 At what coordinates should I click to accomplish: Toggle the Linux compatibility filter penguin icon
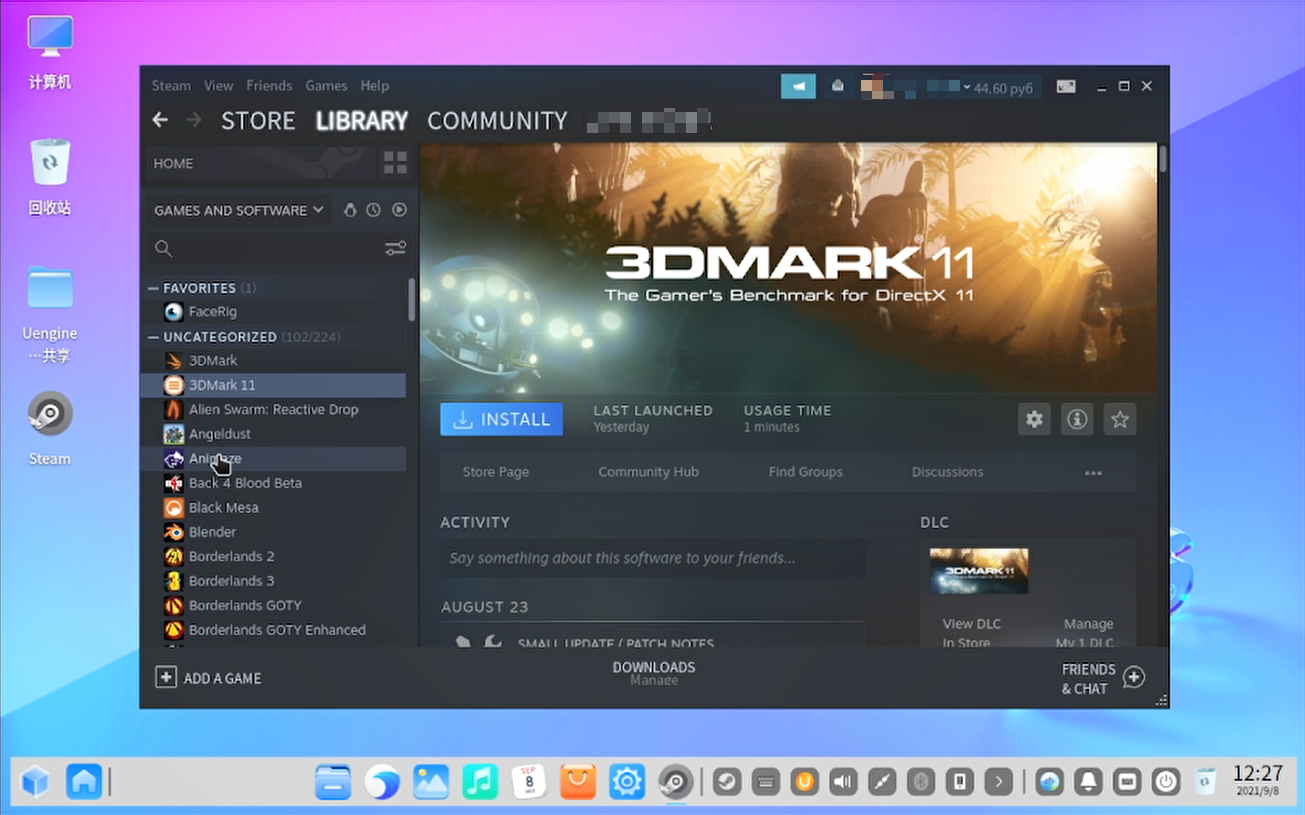pos(351,210)
